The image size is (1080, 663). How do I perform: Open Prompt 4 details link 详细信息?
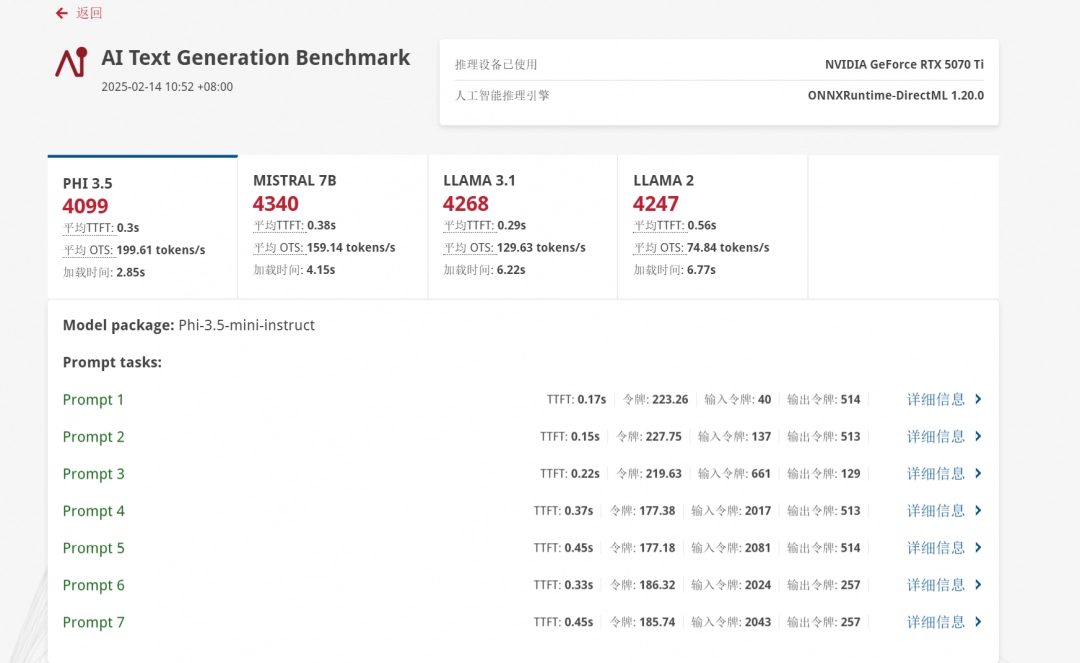point(936,511)
